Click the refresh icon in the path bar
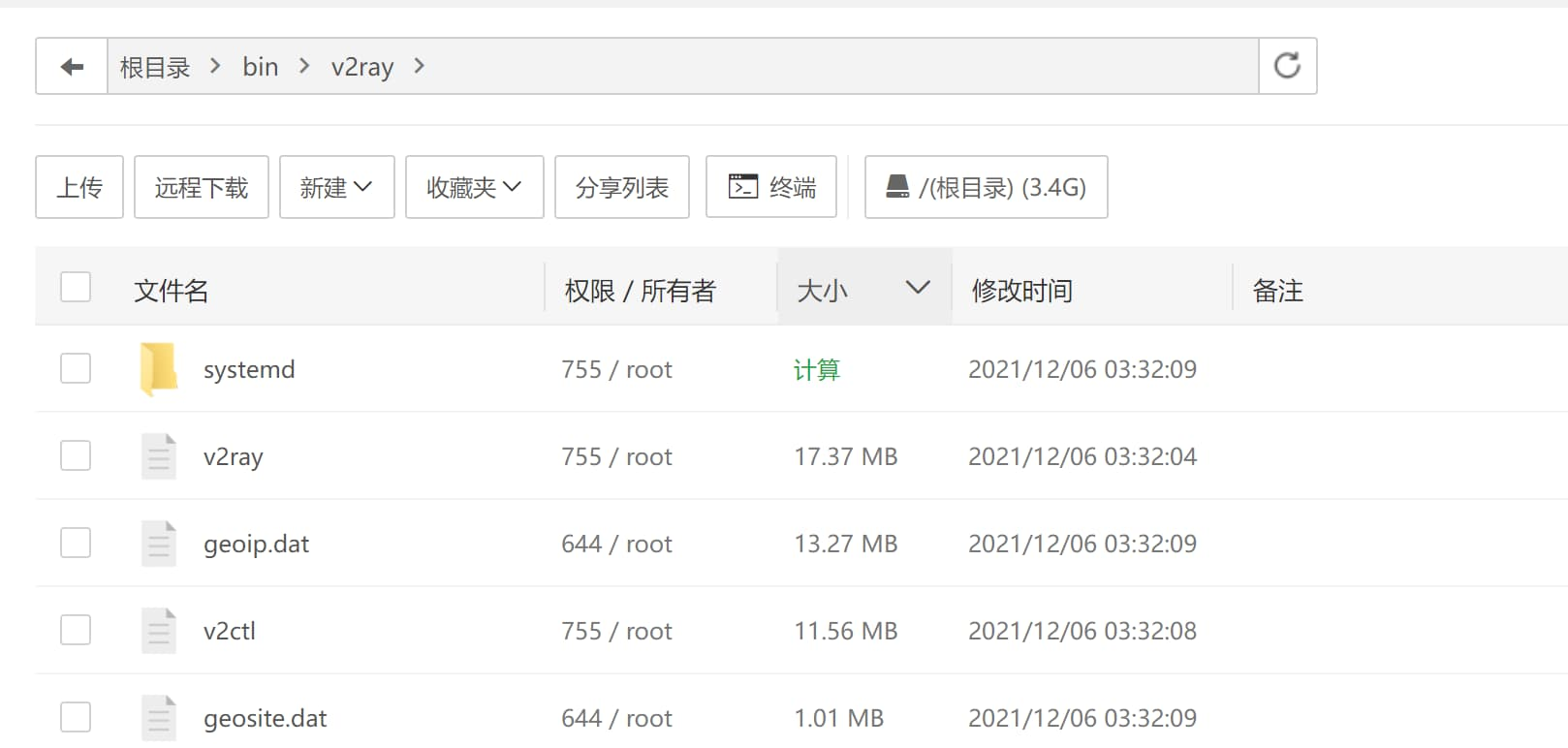Screen dimensions: 1568x748 click(x=1287, y=66)
